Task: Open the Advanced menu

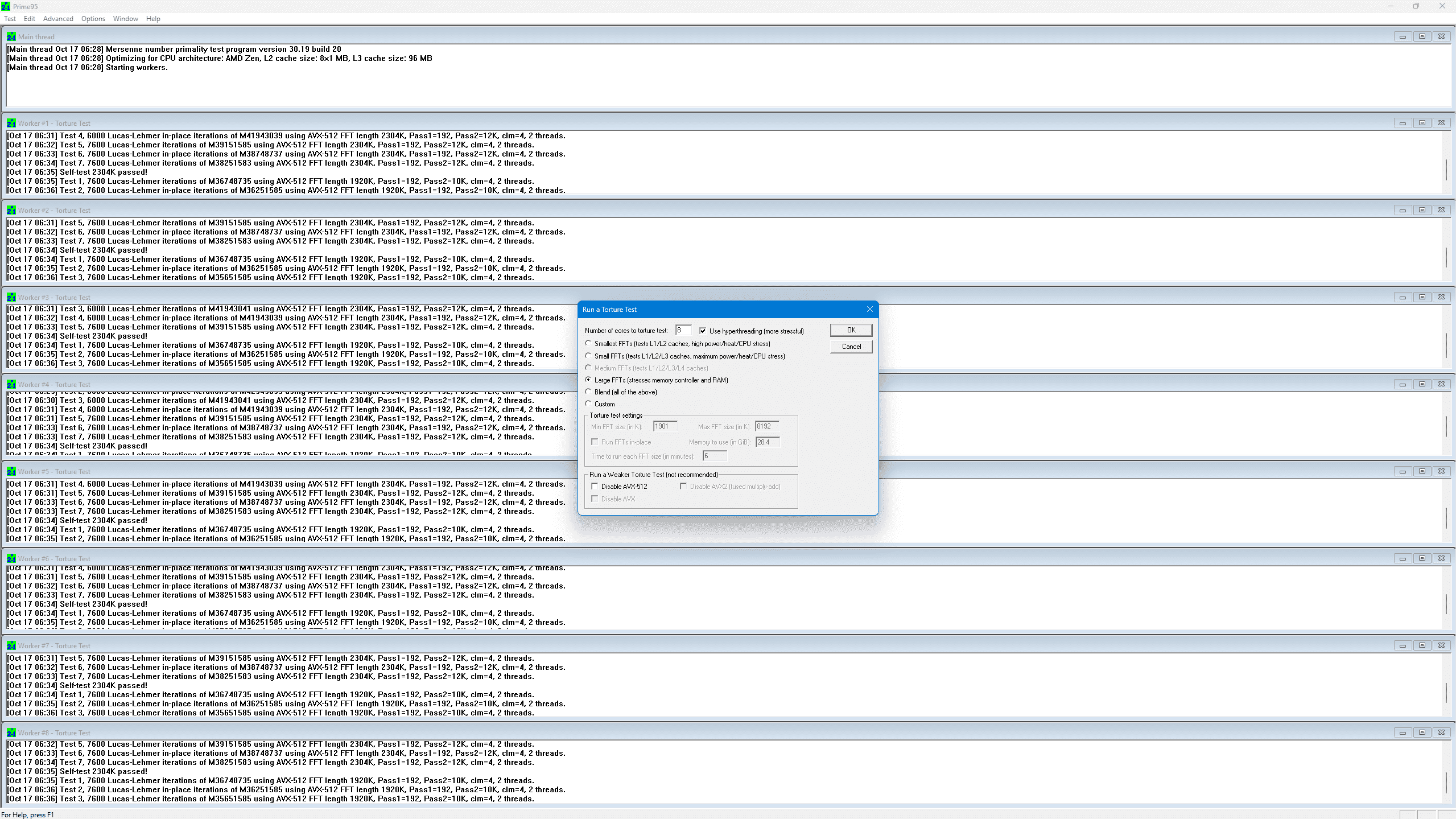Action: 58,19
